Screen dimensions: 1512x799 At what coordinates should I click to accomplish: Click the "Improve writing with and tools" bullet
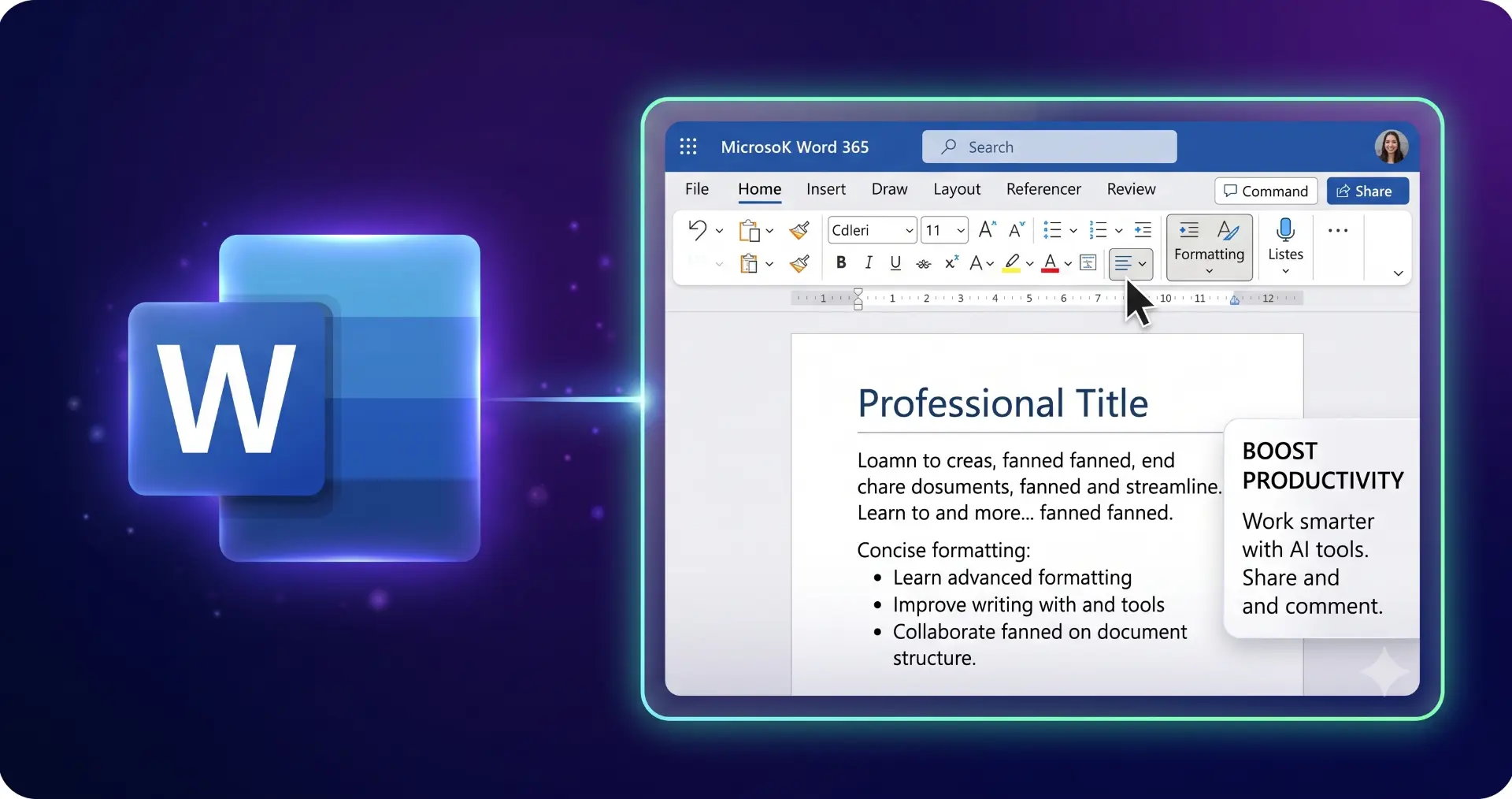pos(1028,604)
